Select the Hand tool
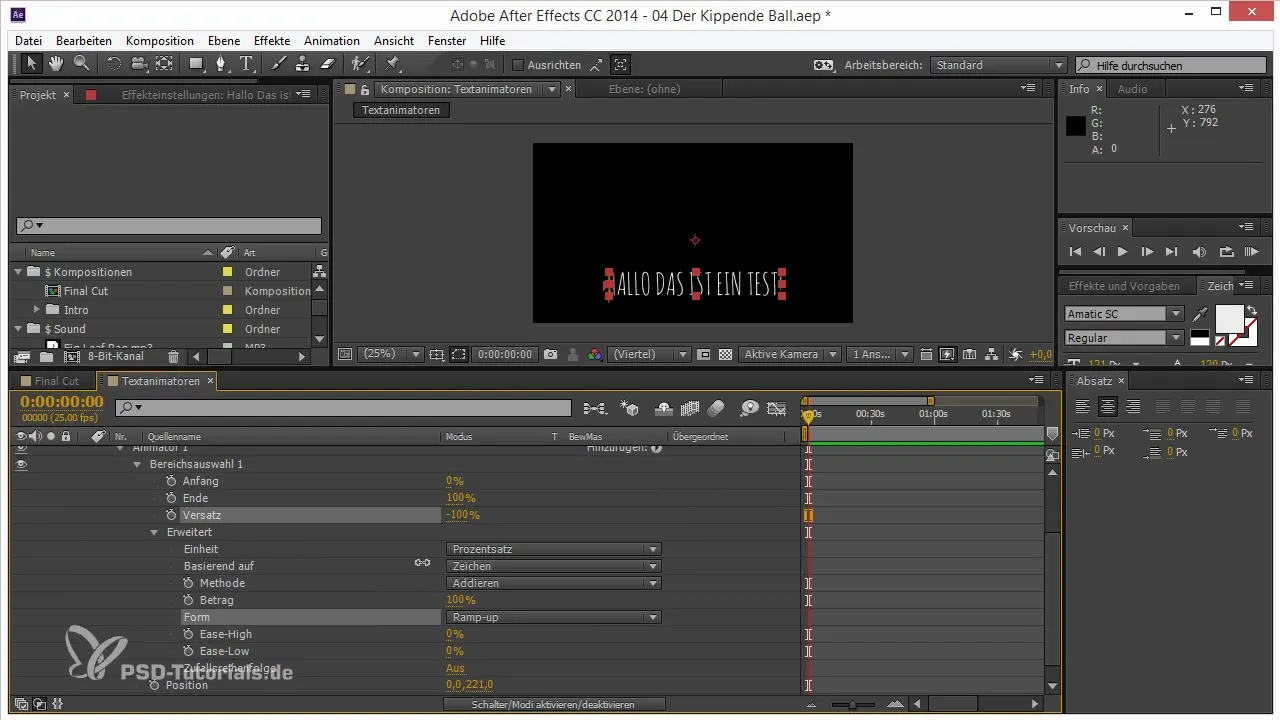 point(56,64)
